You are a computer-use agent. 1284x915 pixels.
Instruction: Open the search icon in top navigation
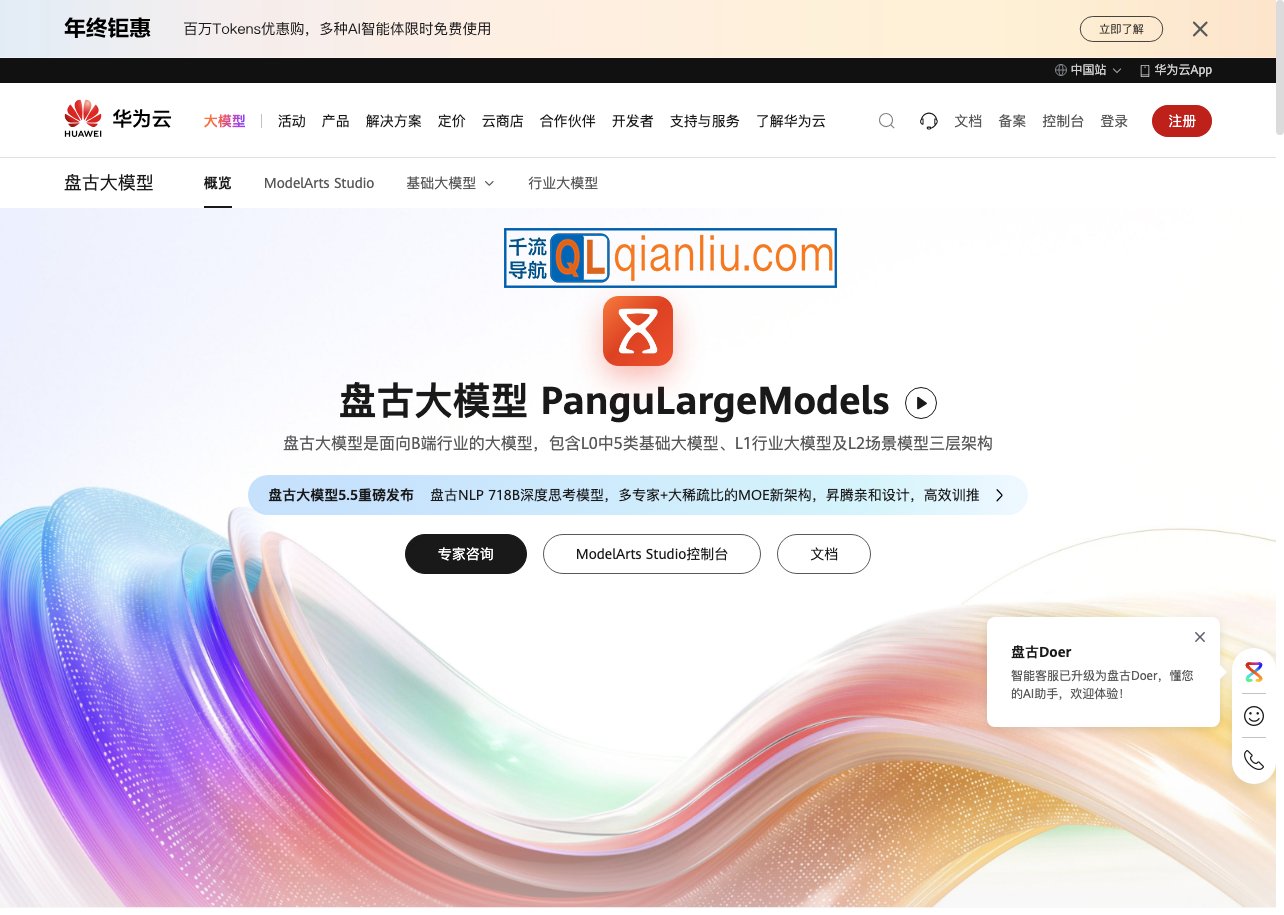pos(886,120)
